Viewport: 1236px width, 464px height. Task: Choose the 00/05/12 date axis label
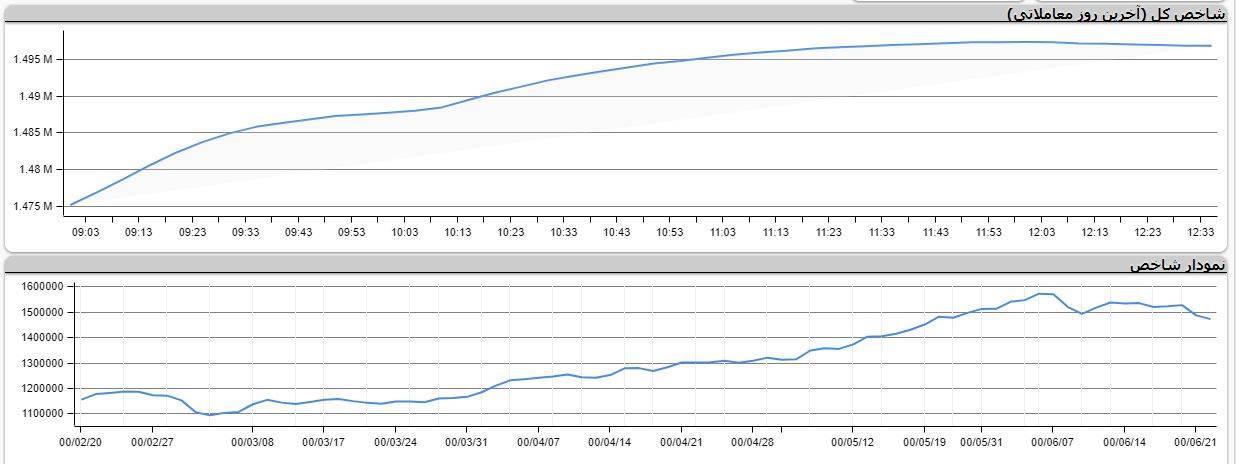[x=853, y=439]
